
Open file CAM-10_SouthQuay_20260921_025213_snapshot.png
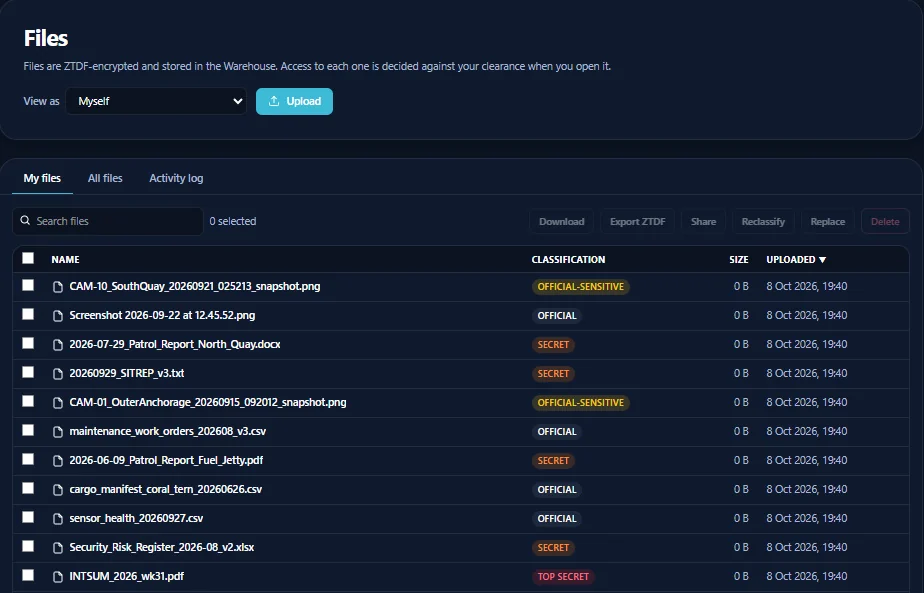[x=195, y=286]
